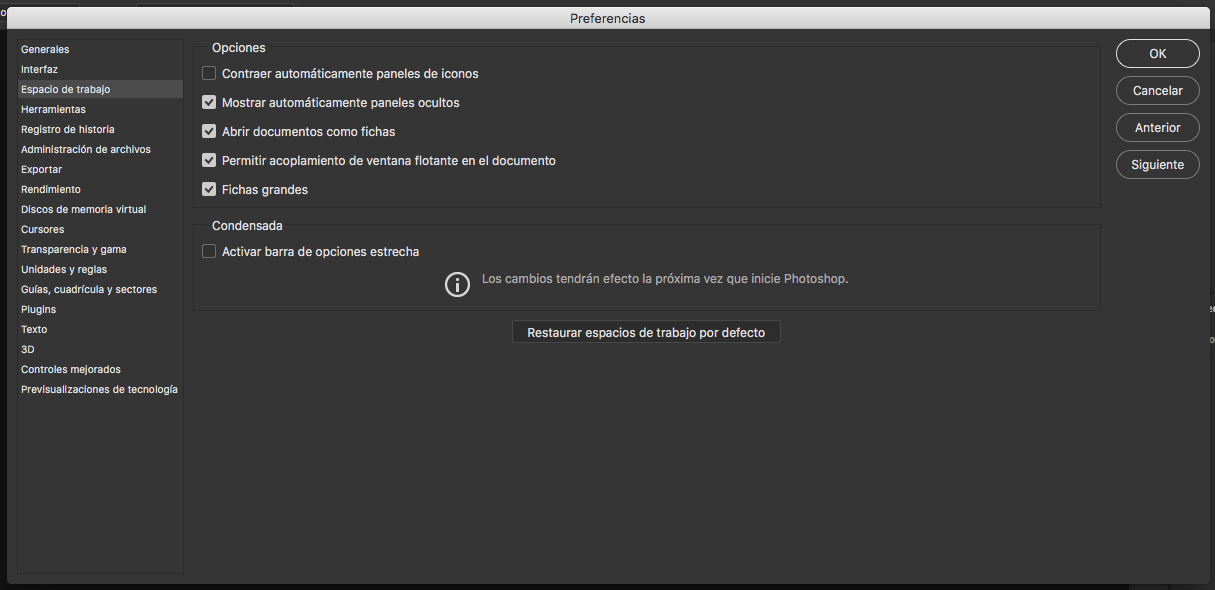
Task: Disable Abrir documentos como fichas
Action: click(x=209, y=131)
